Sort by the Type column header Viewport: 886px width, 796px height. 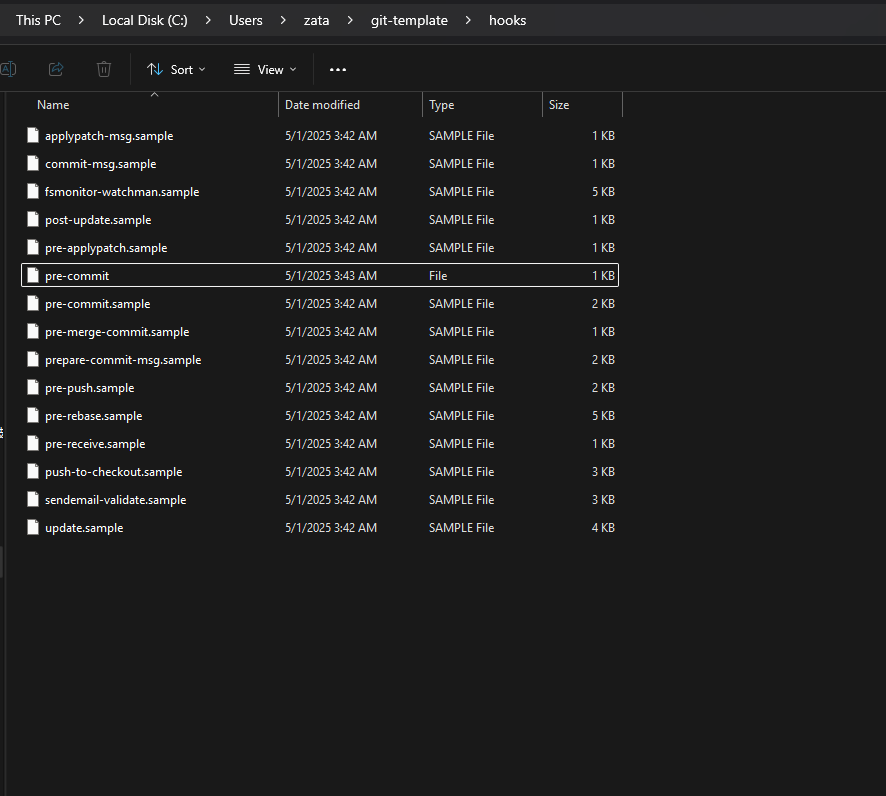441,105
